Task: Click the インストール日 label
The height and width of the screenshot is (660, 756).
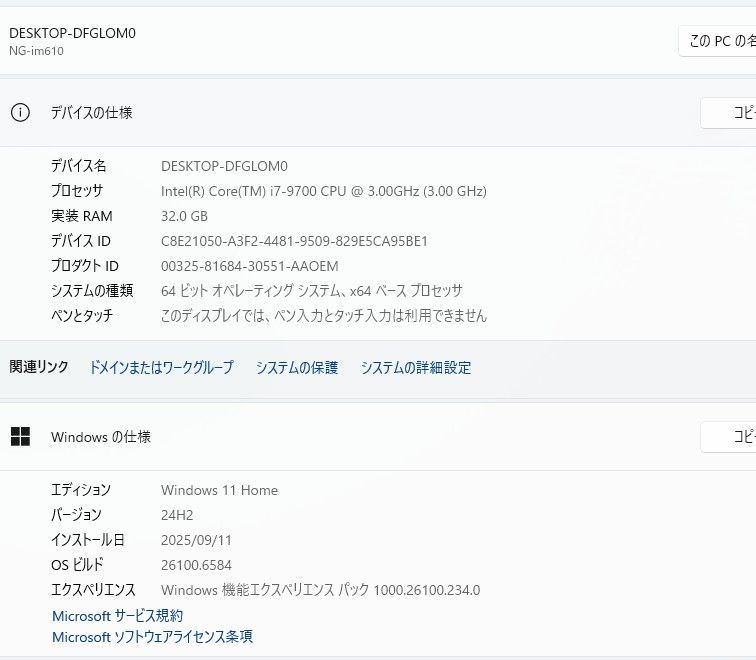Action: [88, 540]
